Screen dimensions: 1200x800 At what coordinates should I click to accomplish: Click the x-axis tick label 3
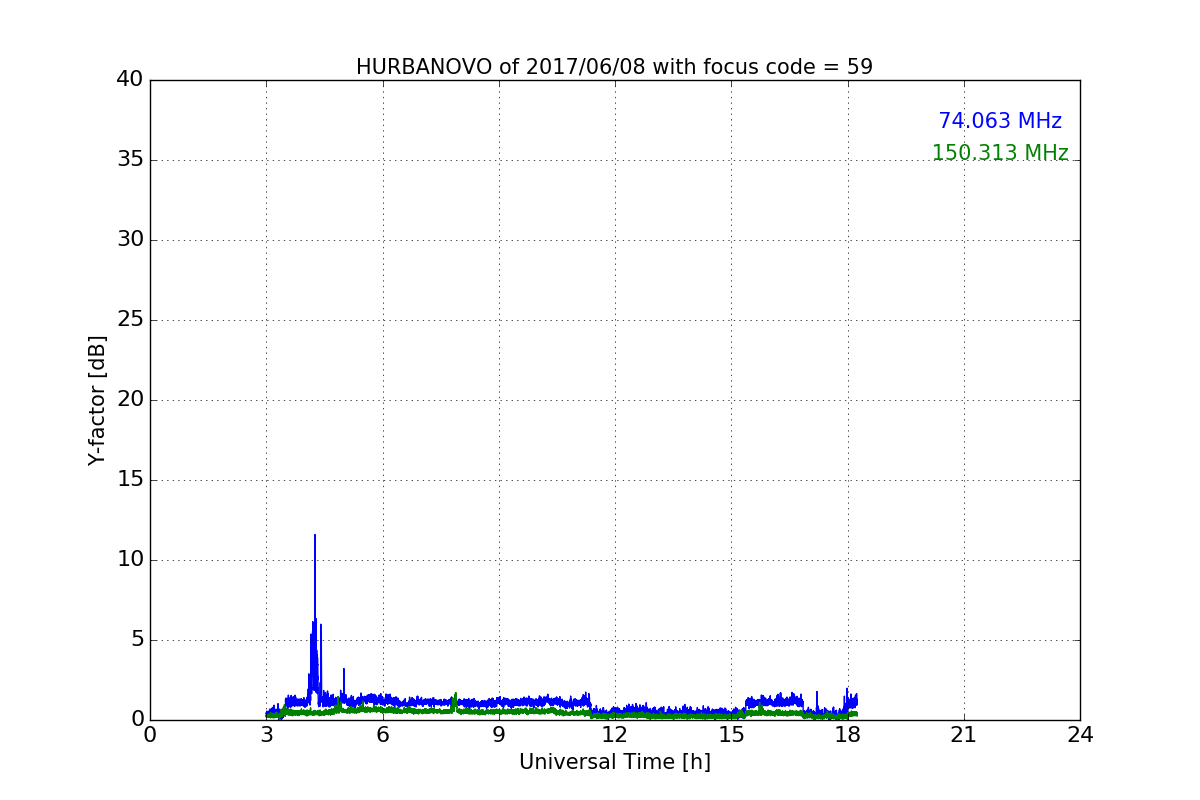pos(266,735)
